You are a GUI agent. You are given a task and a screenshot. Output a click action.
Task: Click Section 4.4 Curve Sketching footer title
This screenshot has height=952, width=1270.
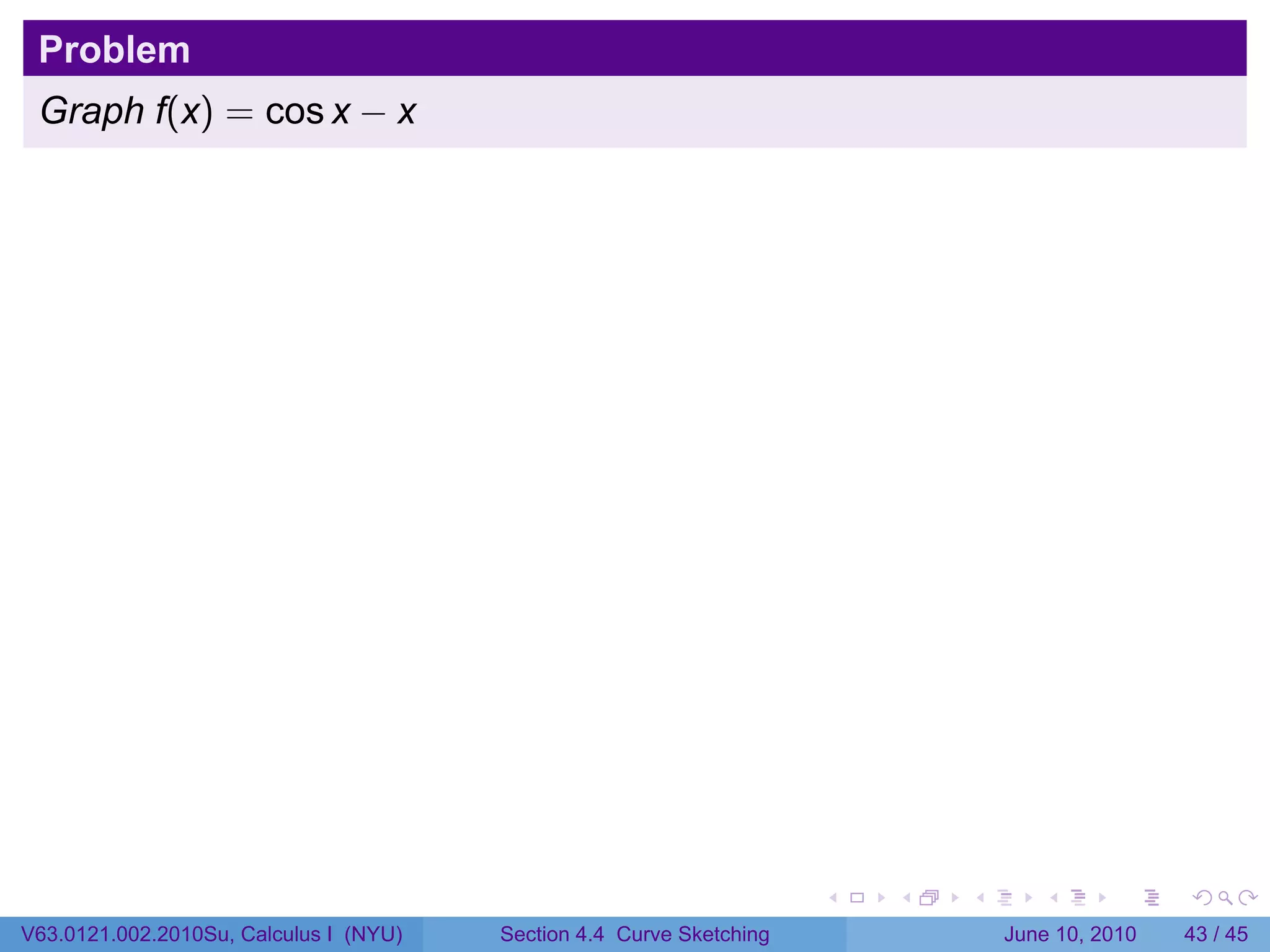pos(634,934)
